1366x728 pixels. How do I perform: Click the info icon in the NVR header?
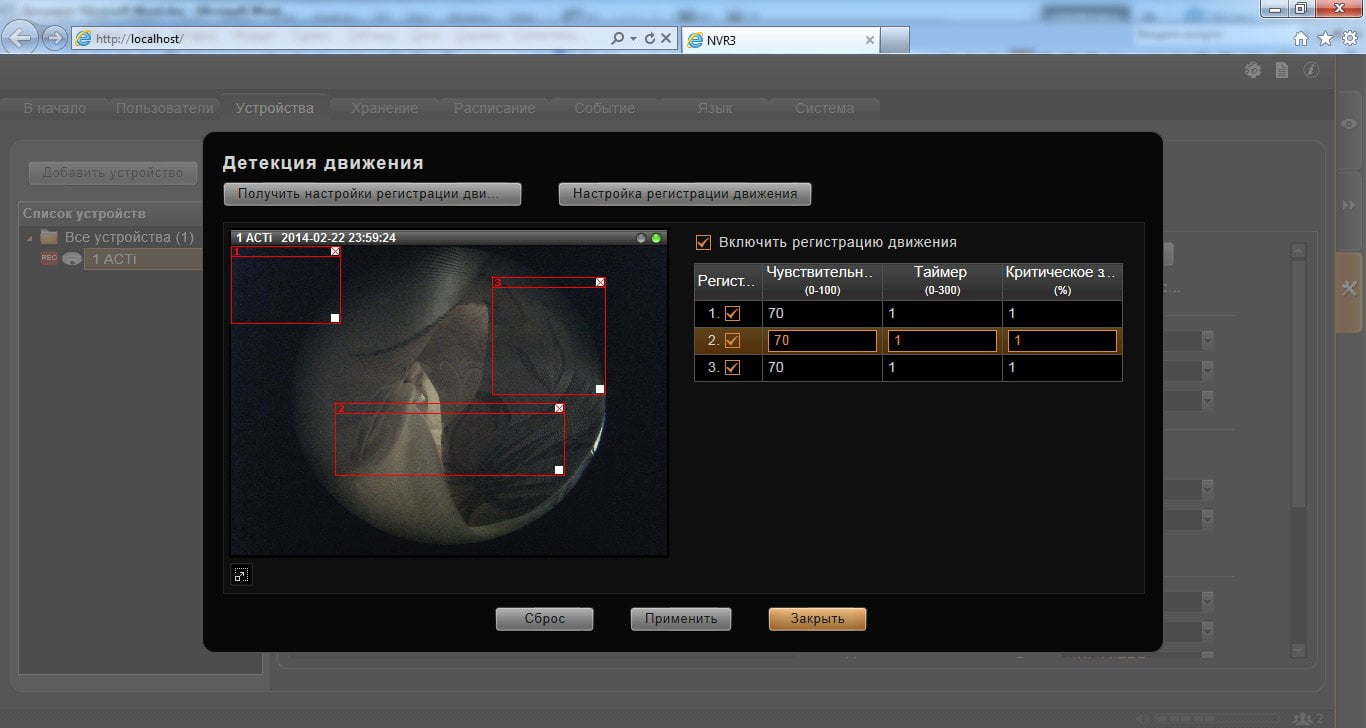pyautogui.click(x=1310, y=70)
